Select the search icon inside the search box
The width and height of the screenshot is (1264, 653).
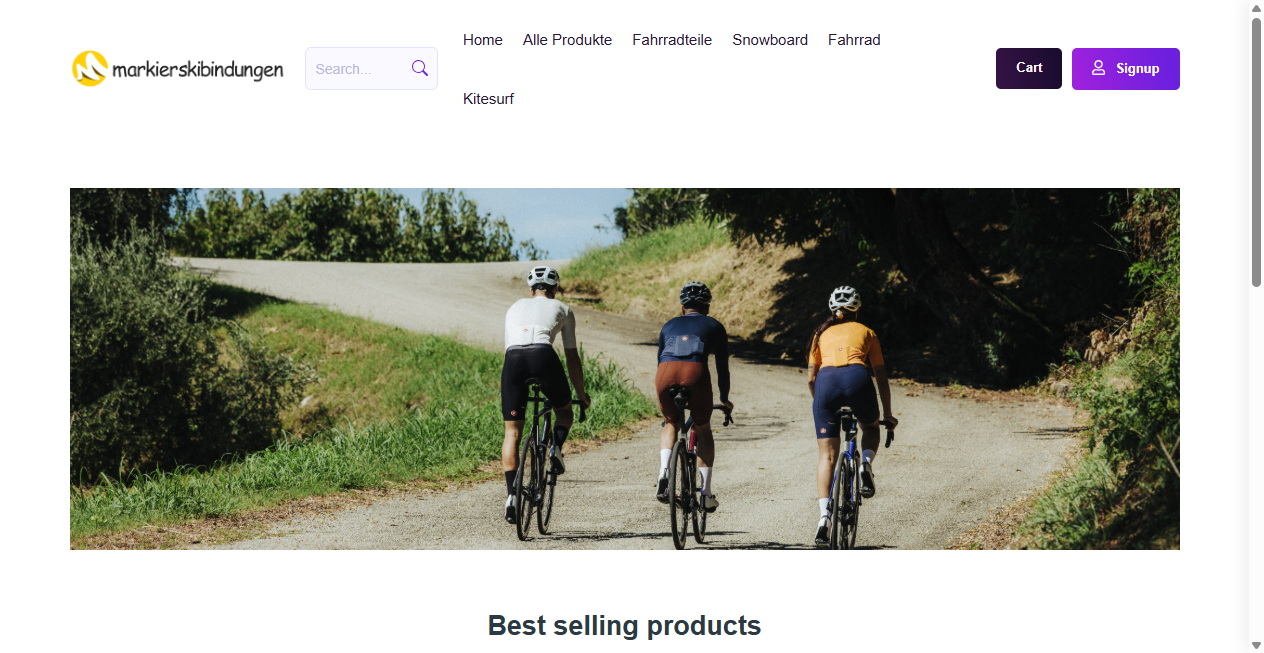[420, 68]
